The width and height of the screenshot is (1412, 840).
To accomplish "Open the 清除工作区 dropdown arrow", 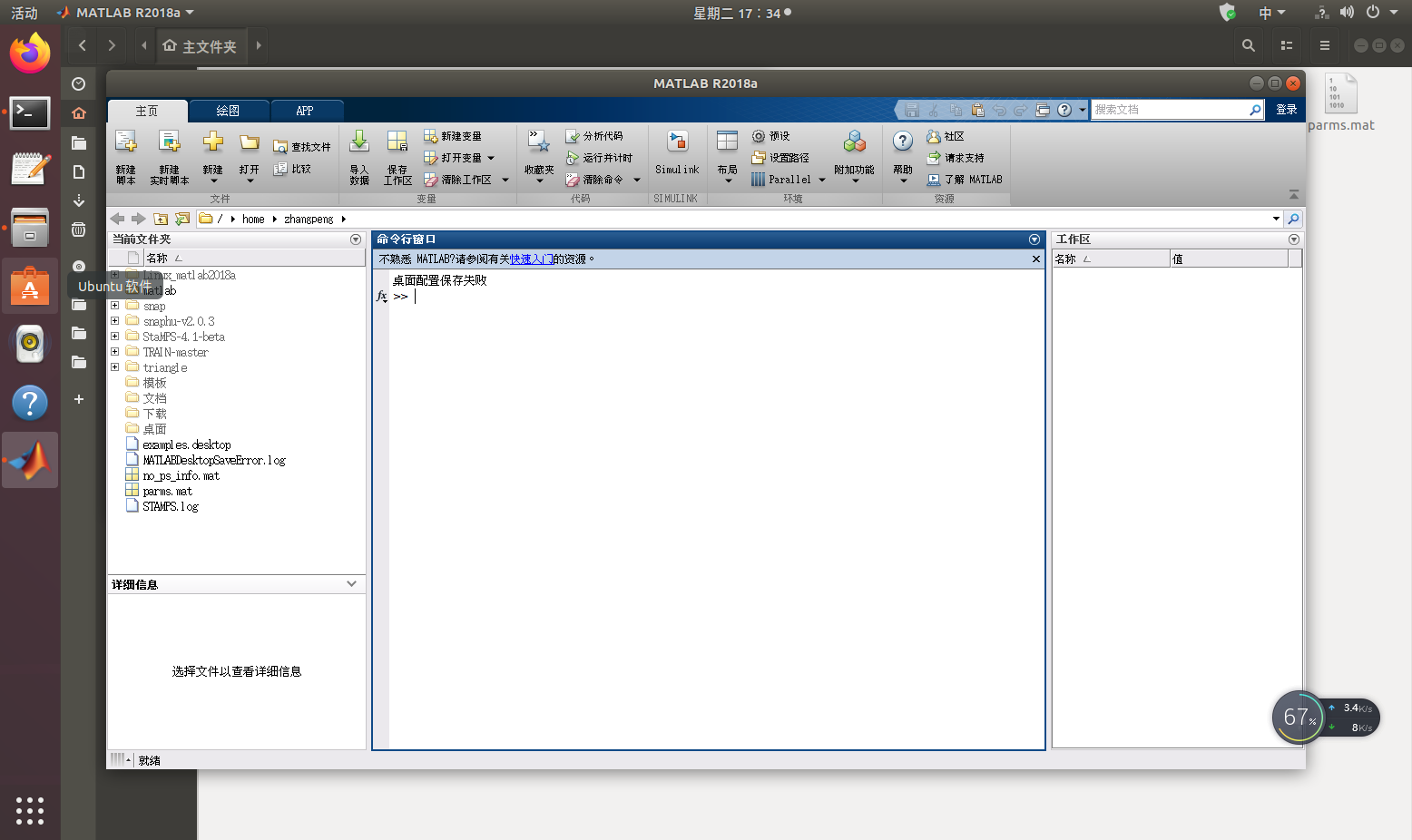I will 505,180.
